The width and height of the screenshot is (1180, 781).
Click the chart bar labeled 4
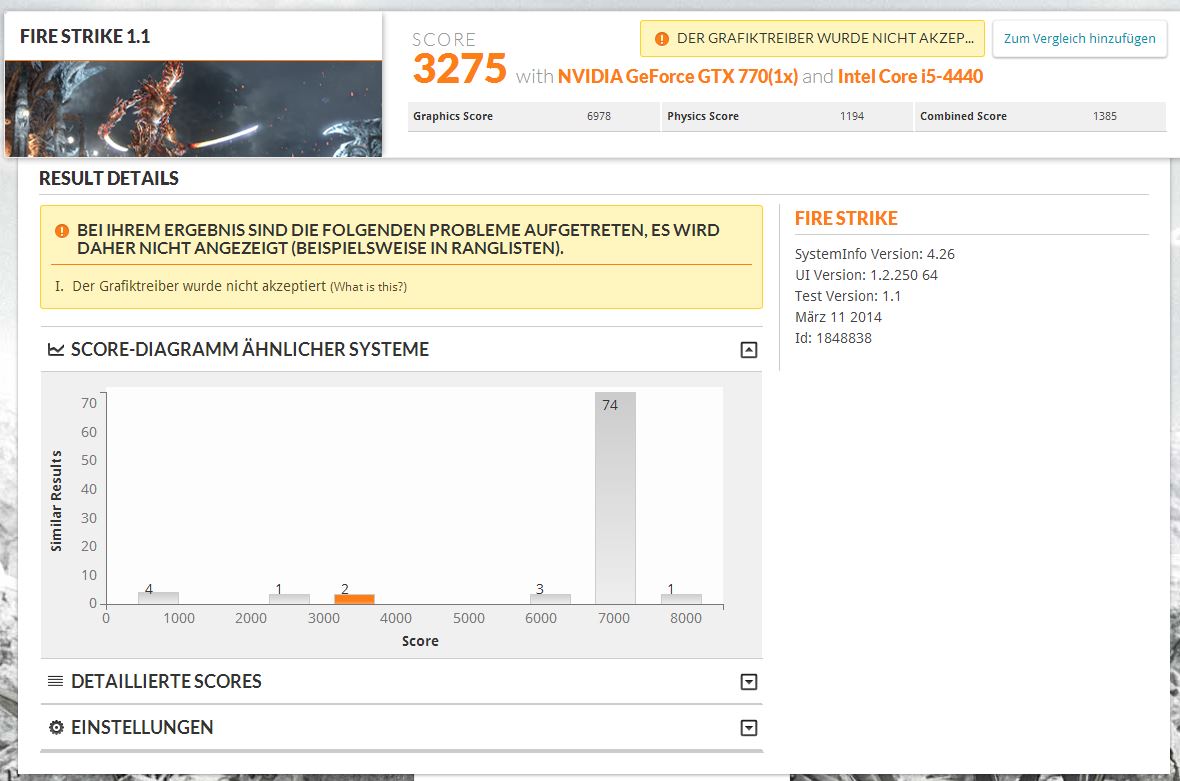coord(158,598)
